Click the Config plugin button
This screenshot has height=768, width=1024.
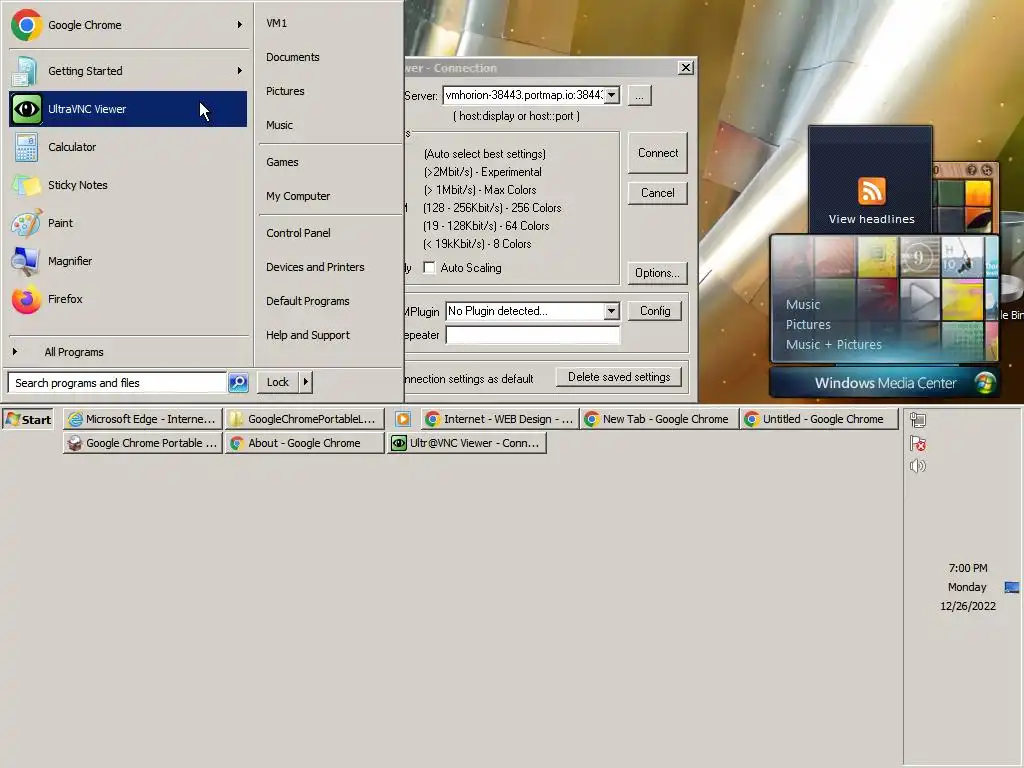[x=655, y=311]
